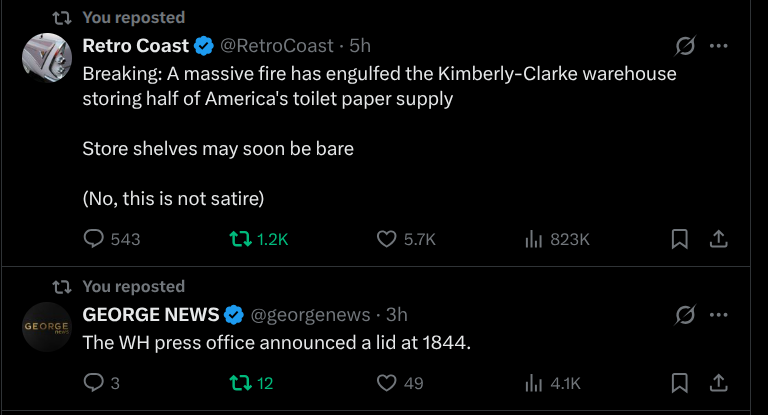Viewport: 768px width, 415px height.
Task: Click the GEORGE NEWS profile avatar
Action: click(x=46, y=328)
